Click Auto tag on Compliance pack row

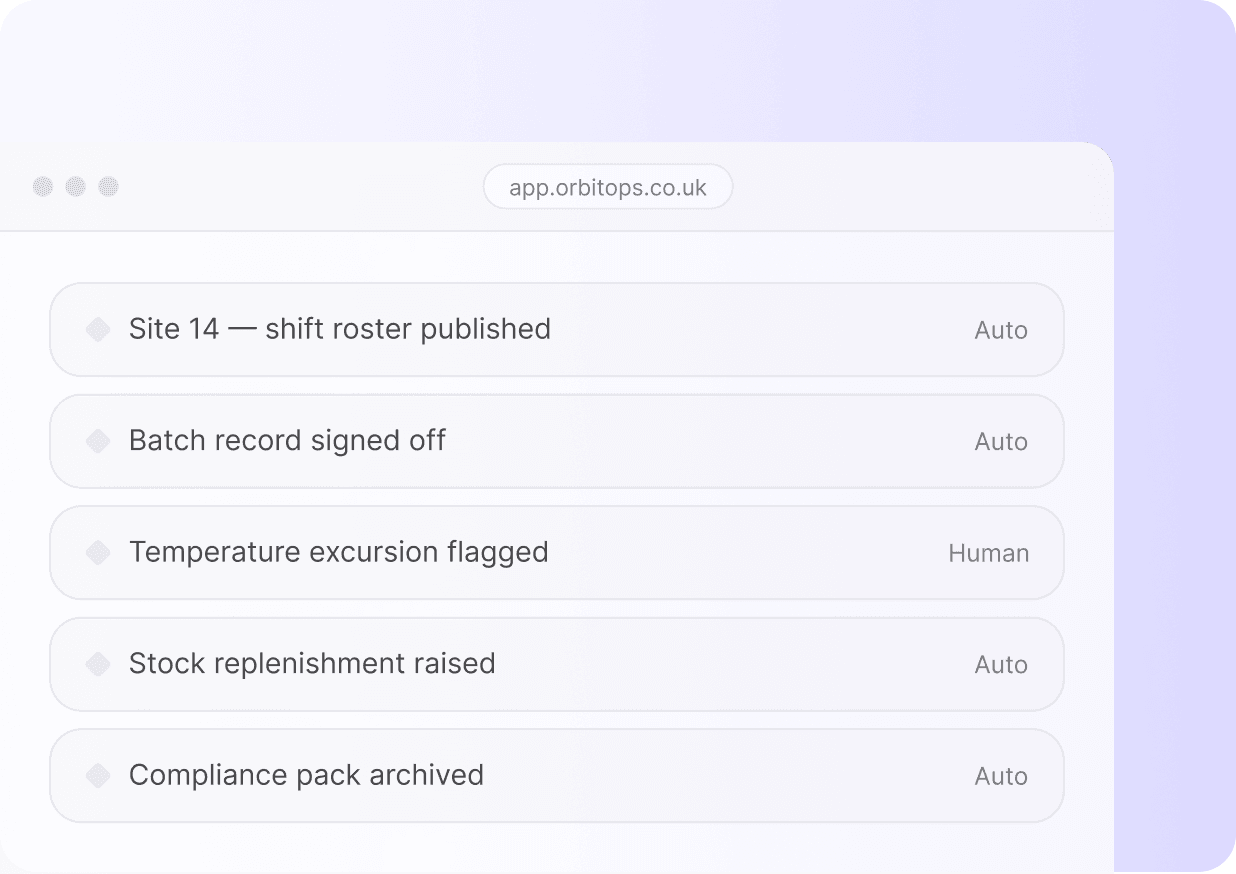pyautogui.click(x=1001, y=776)
